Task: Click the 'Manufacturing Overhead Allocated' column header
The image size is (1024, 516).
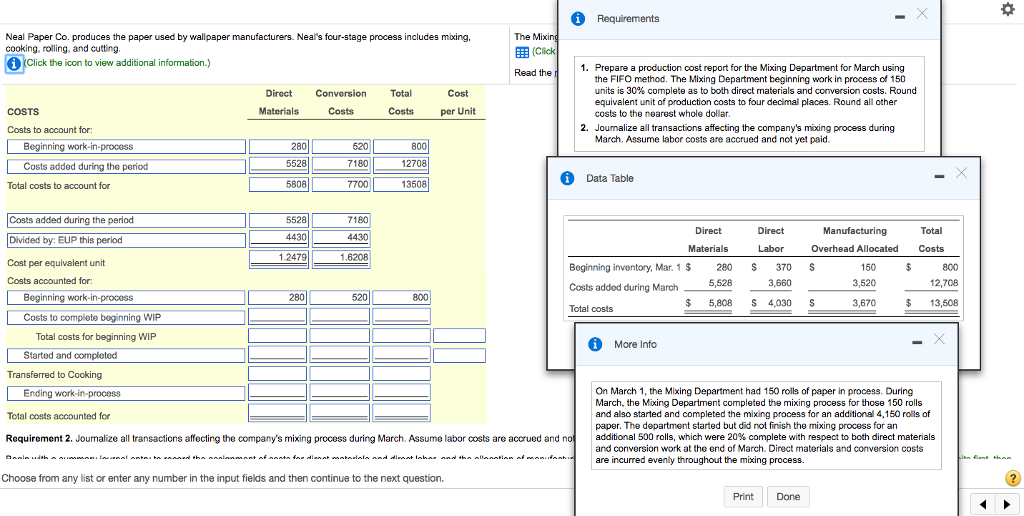Action: coord(854,240)
